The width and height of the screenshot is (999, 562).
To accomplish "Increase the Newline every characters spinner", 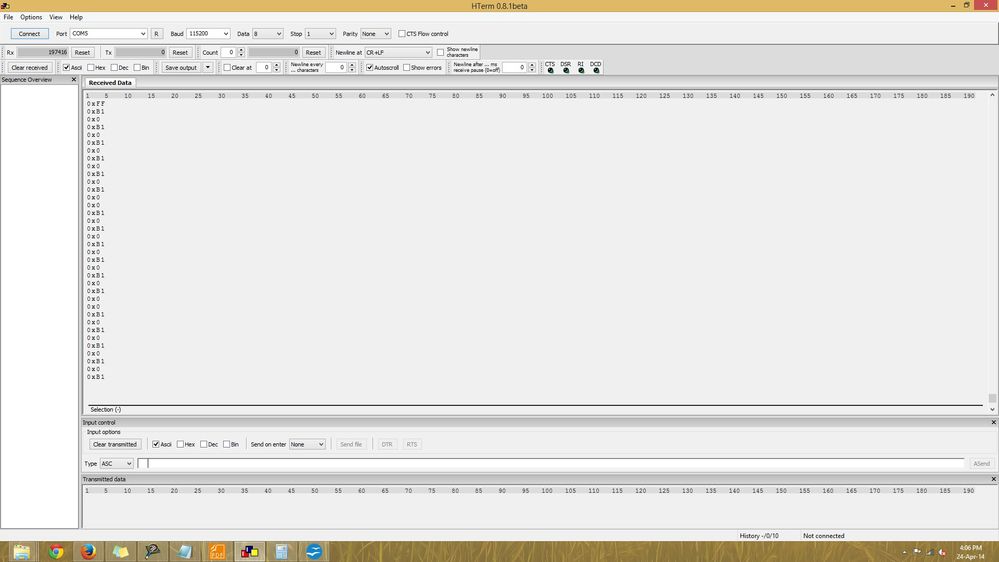I will (x=352, y=65).
